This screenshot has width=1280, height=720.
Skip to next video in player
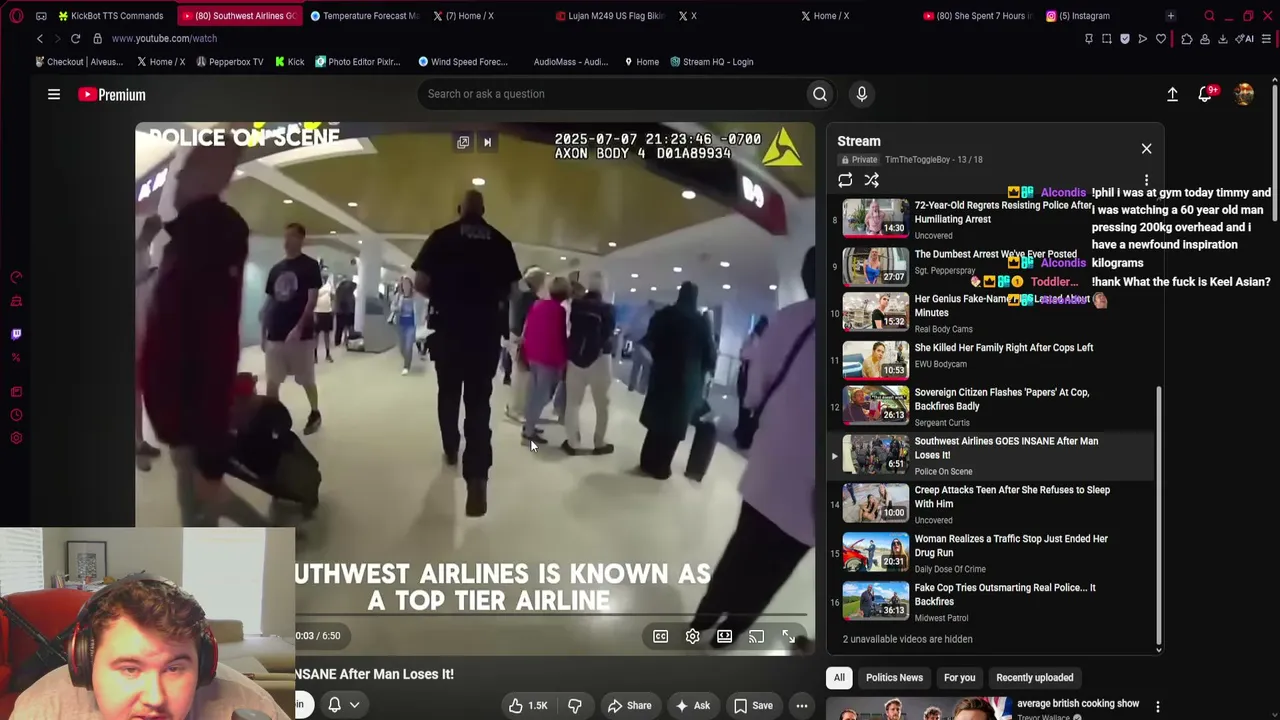pyautogui.click(x=487, y=142)
